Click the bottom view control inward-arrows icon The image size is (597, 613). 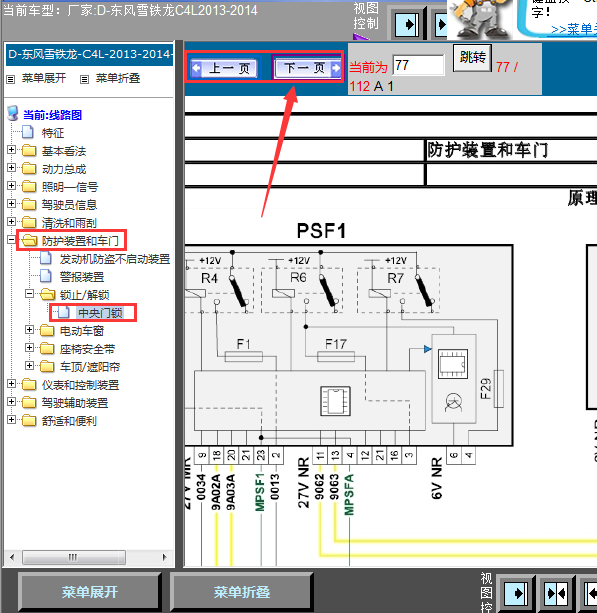556,594
